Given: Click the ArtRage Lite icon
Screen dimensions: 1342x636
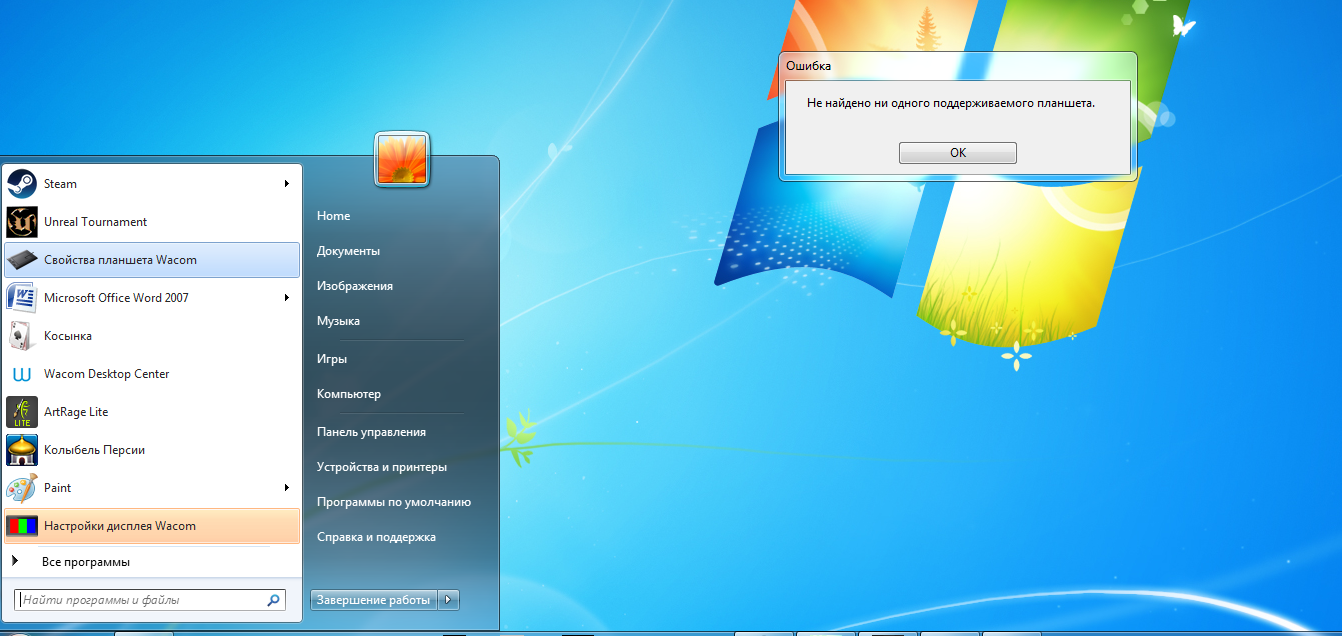Looking at the screenshot, I should [x=22, y=412].
